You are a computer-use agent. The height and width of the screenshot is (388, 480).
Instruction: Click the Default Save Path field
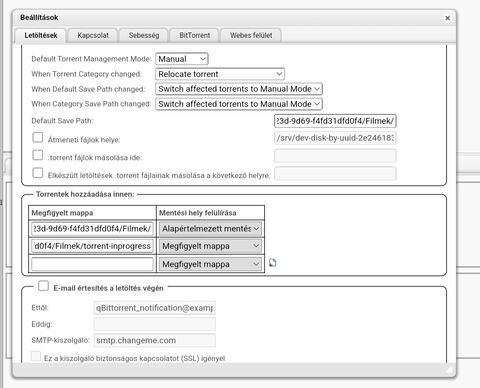pos(335,121)
